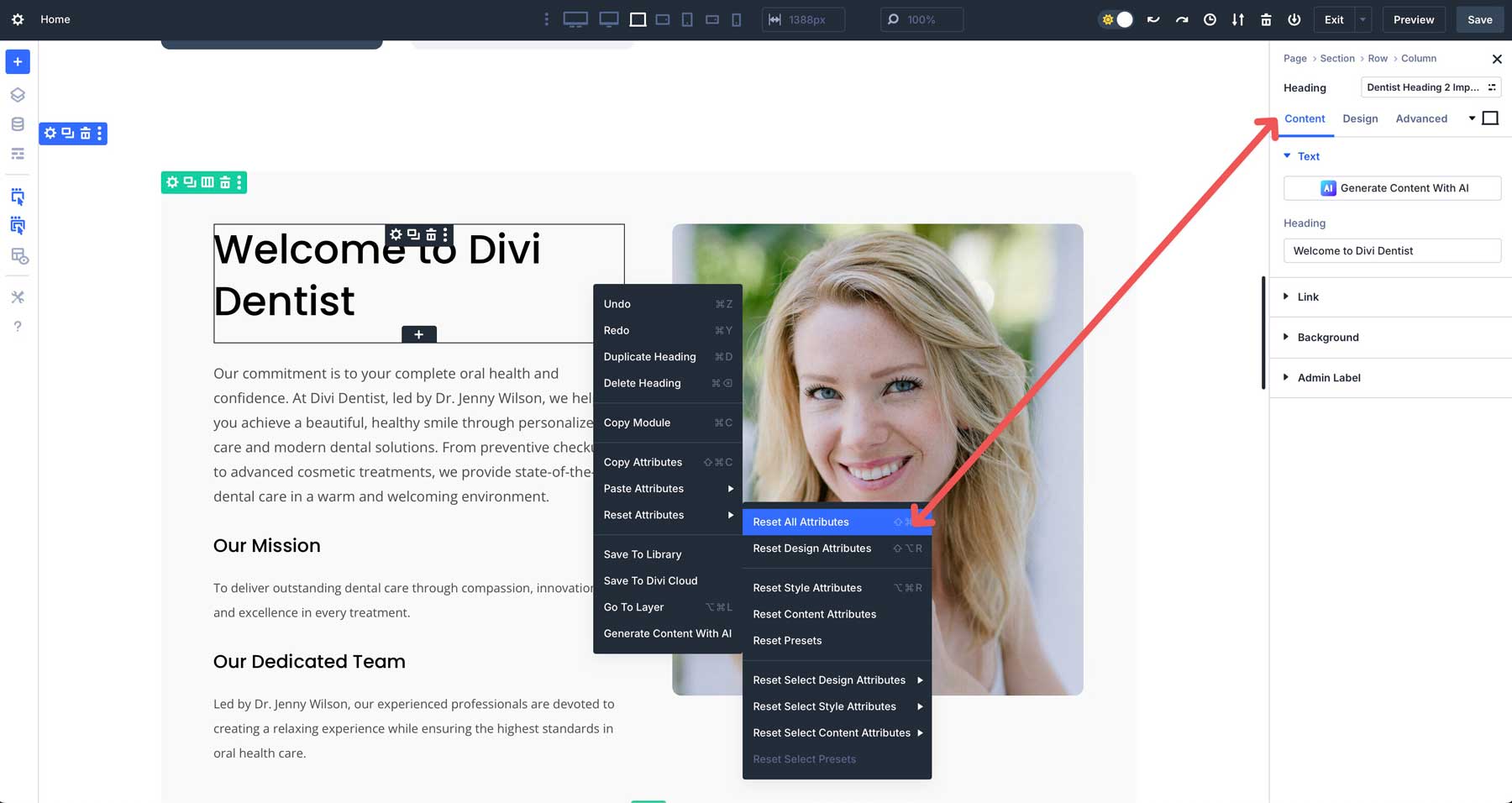Screen dimensions: 1512x803
Task: Open heading module settings via its gear icon
Action: [396, 235]
